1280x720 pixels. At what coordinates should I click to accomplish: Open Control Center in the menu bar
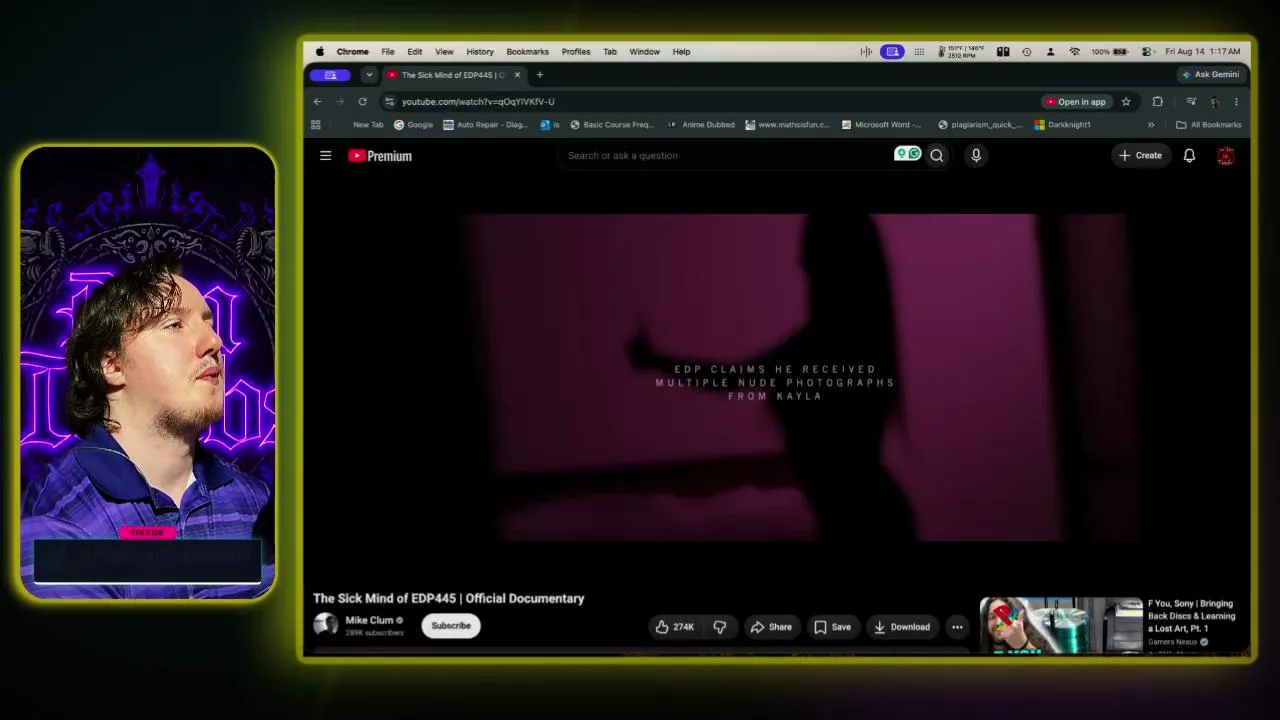coord(1147,51)
